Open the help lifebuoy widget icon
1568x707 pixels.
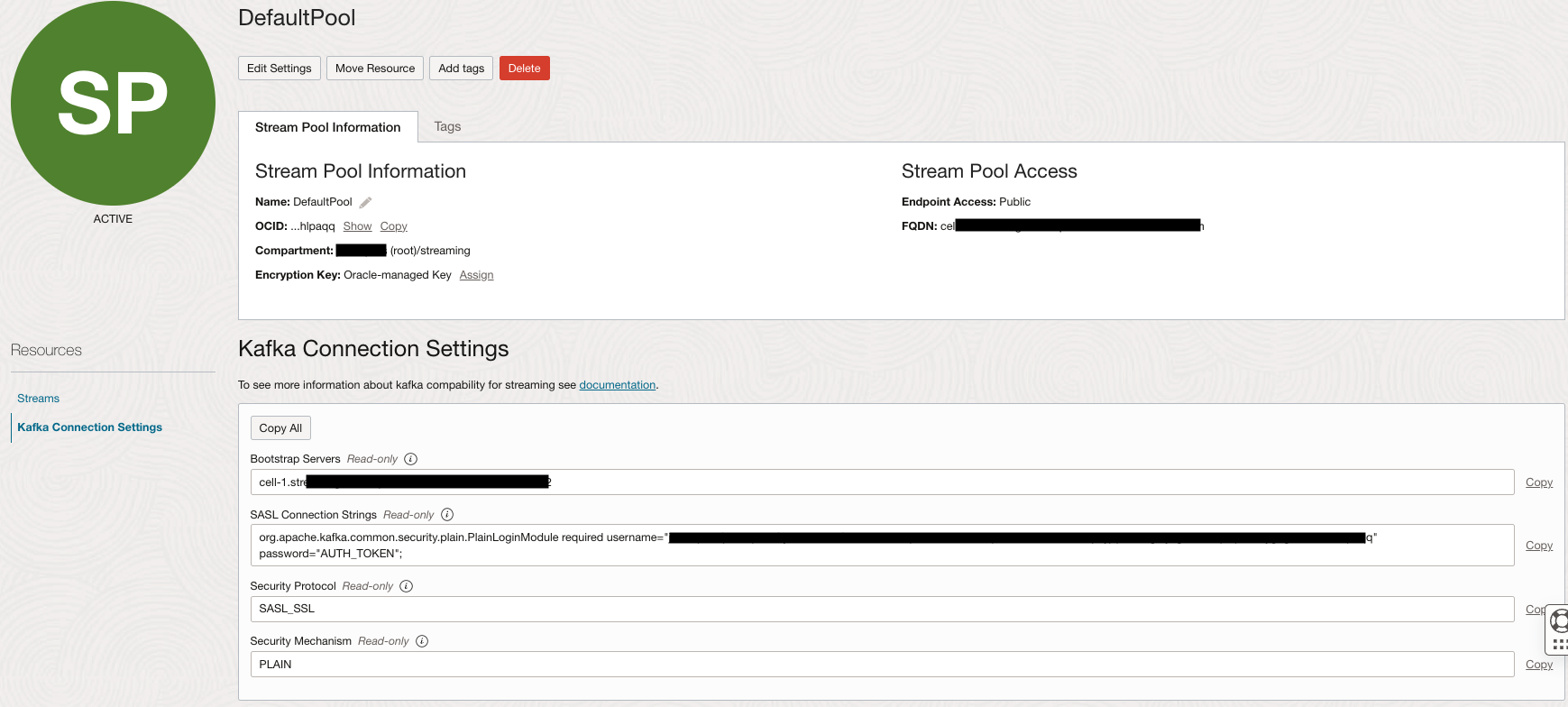coord(1559,620)
